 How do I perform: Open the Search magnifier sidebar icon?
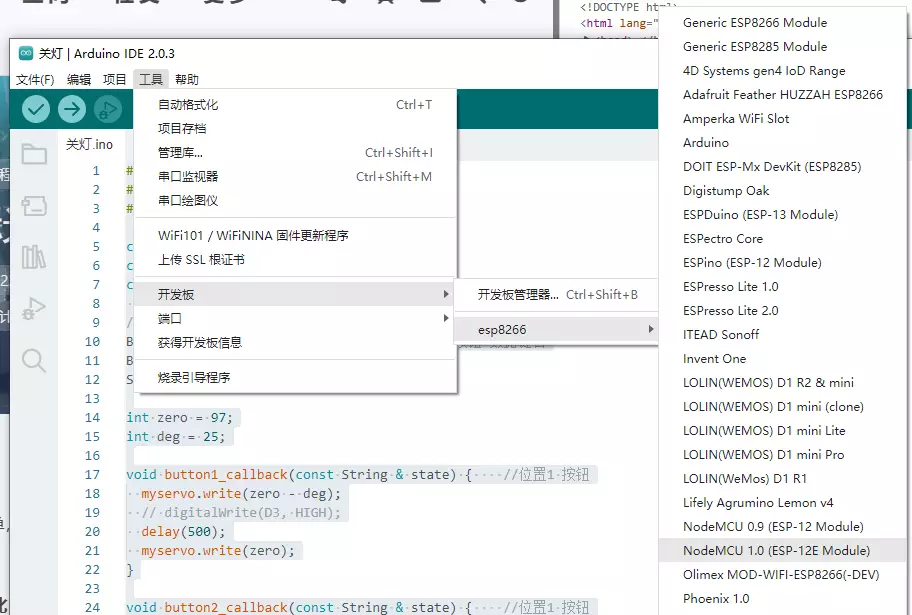coord(34,361)
